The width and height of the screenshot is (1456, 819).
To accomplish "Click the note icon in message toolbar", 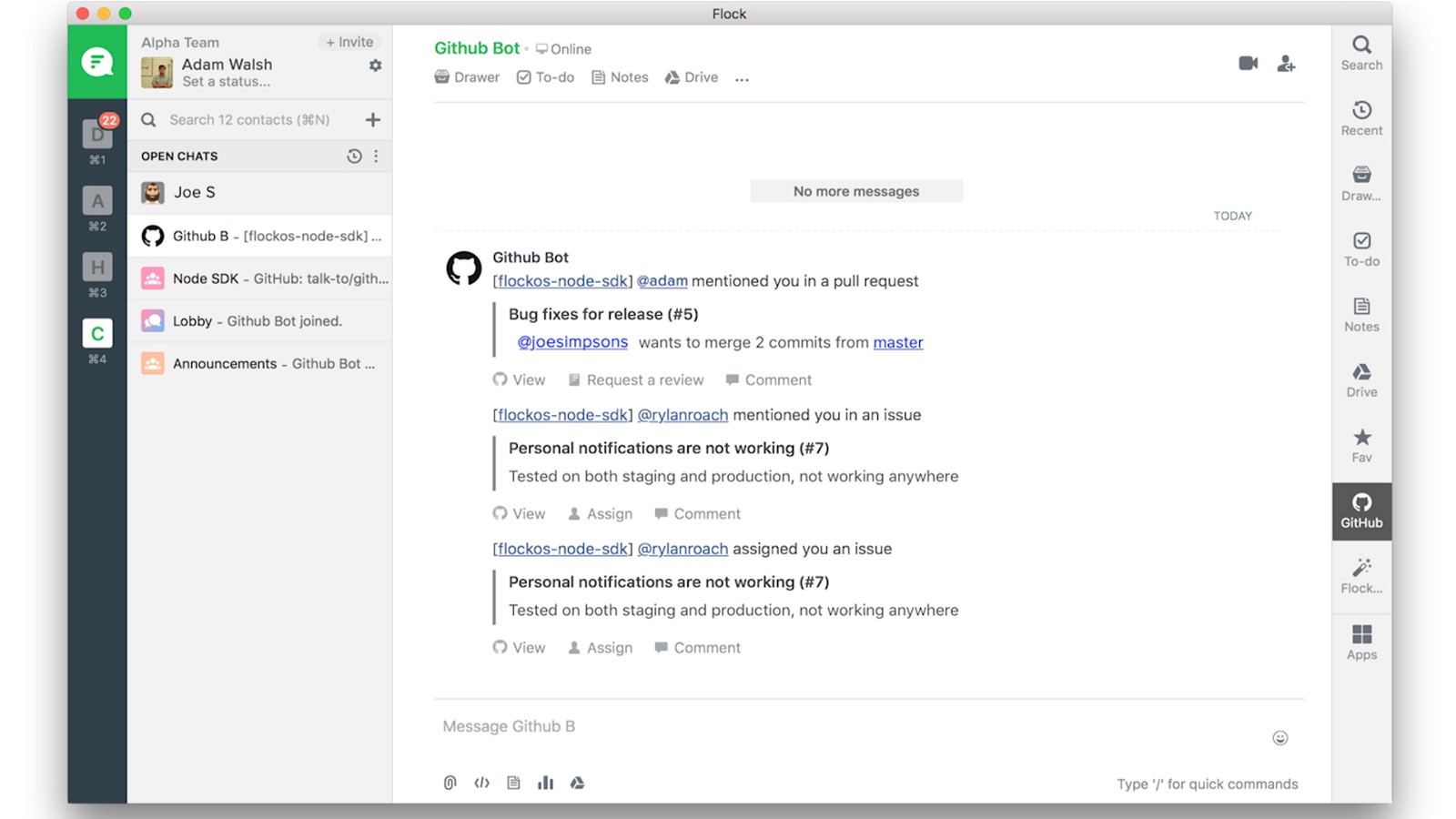I will [x=513, y=783].
